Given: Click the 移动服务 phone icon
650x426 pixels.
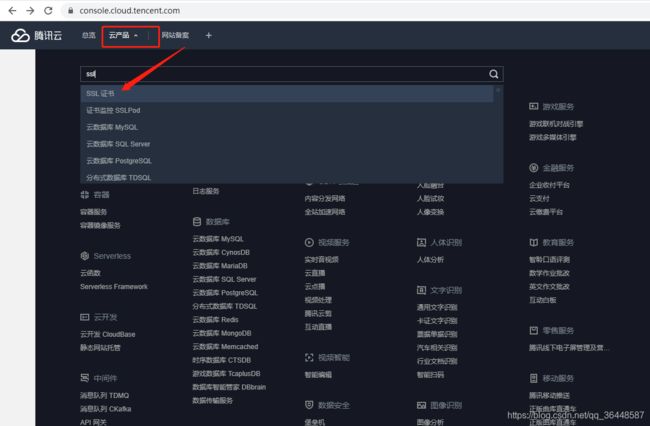Looking at the screenshot, I should (x=534, y=378).
